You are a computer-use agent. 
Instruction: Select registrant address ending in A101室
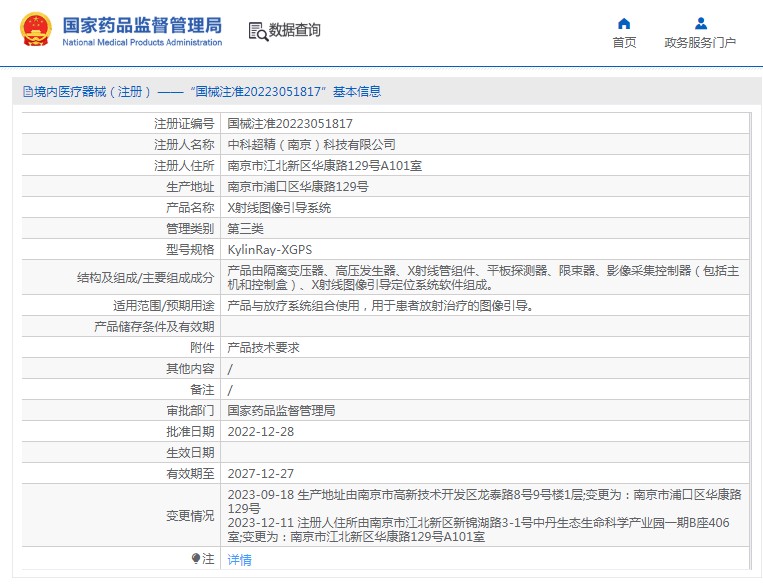[325, 166]
